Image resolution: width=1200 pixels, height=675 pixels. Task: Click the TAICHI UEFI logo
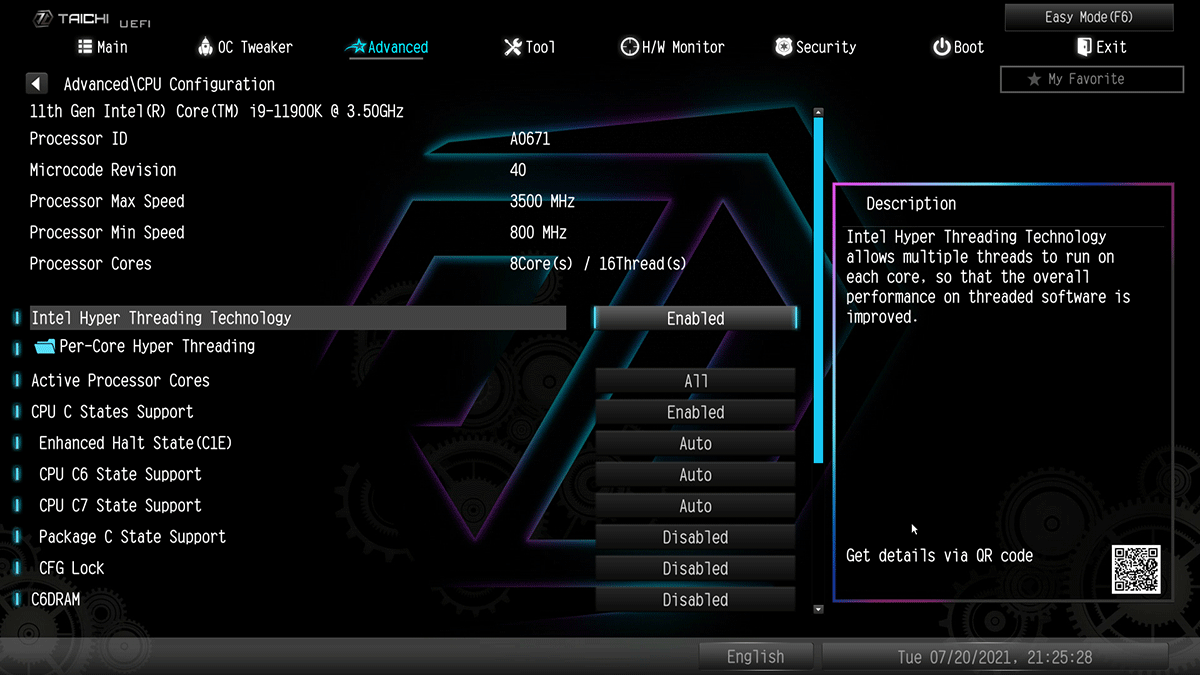tap(92, 19)
